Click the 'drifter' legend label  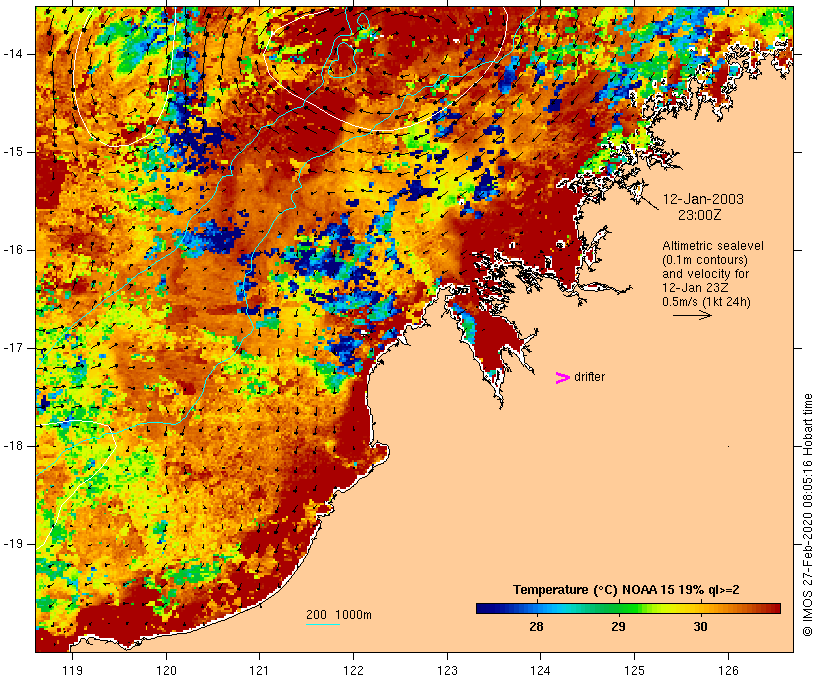[x=589, y=377]
